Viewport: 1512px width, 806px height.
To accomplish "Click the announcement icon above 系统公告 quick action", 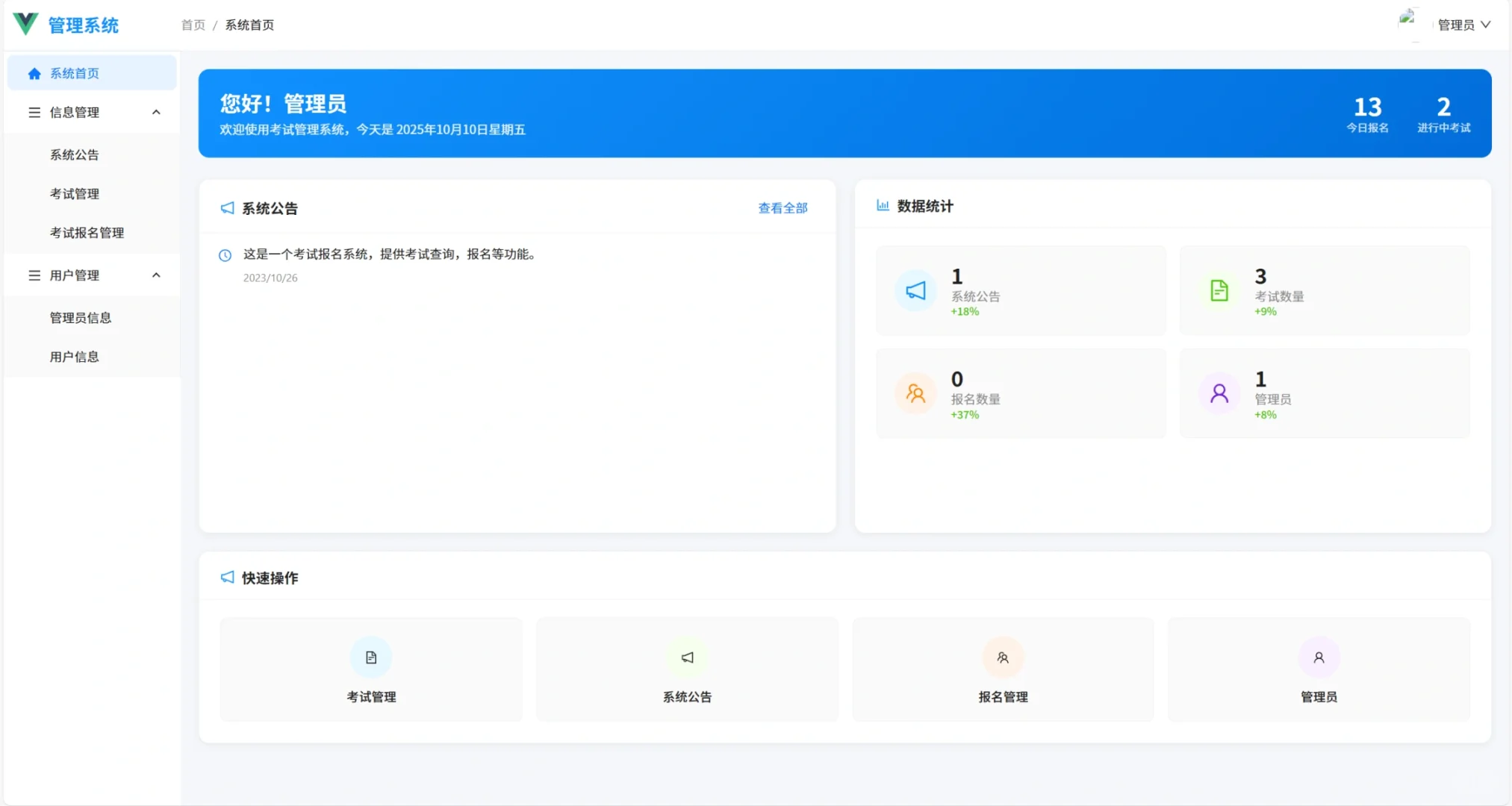I will [686, 657].
